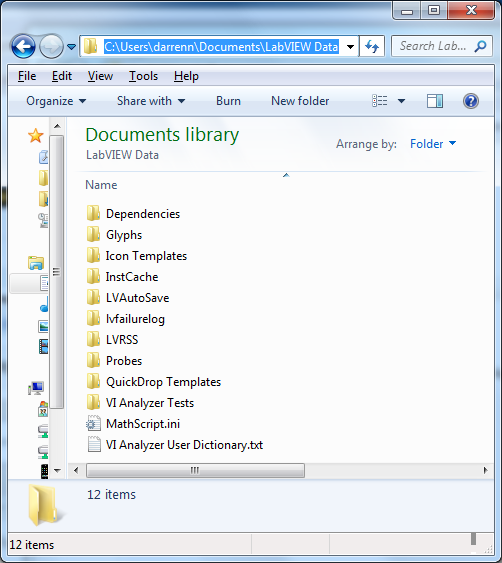Select the Videos library icon
502x563 pixels.
coord(43,346)
